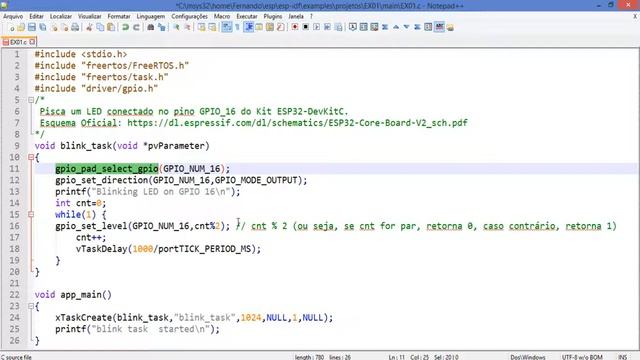
Task: Click the Print toolbar icon
Action: tap(76, 27)
